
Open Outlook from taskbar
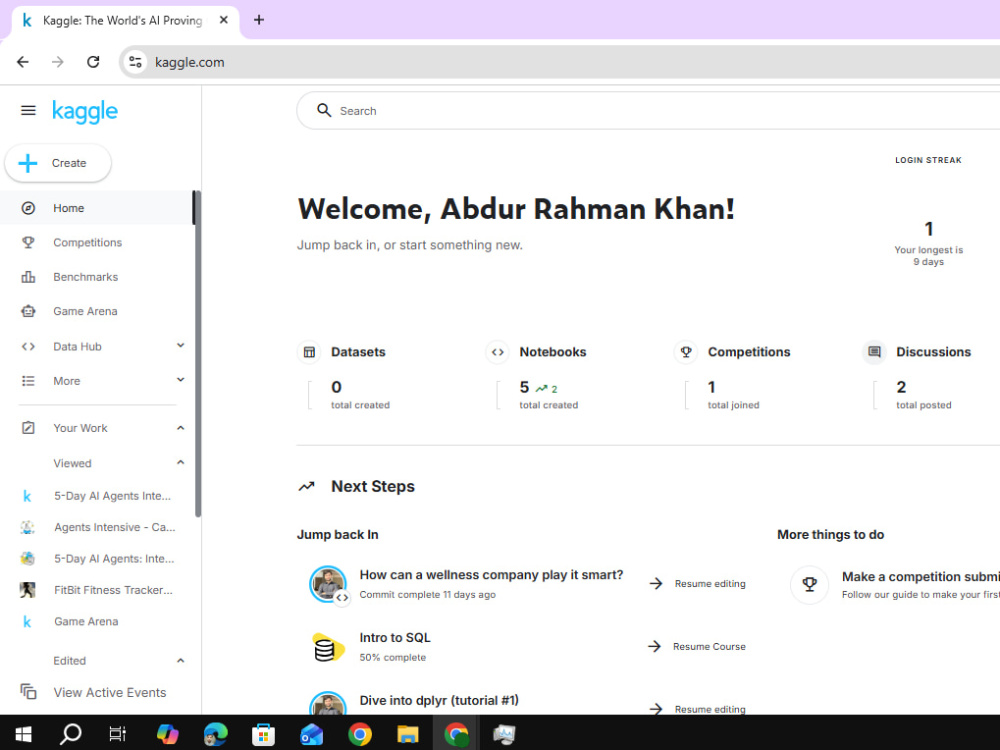[311, 733]
